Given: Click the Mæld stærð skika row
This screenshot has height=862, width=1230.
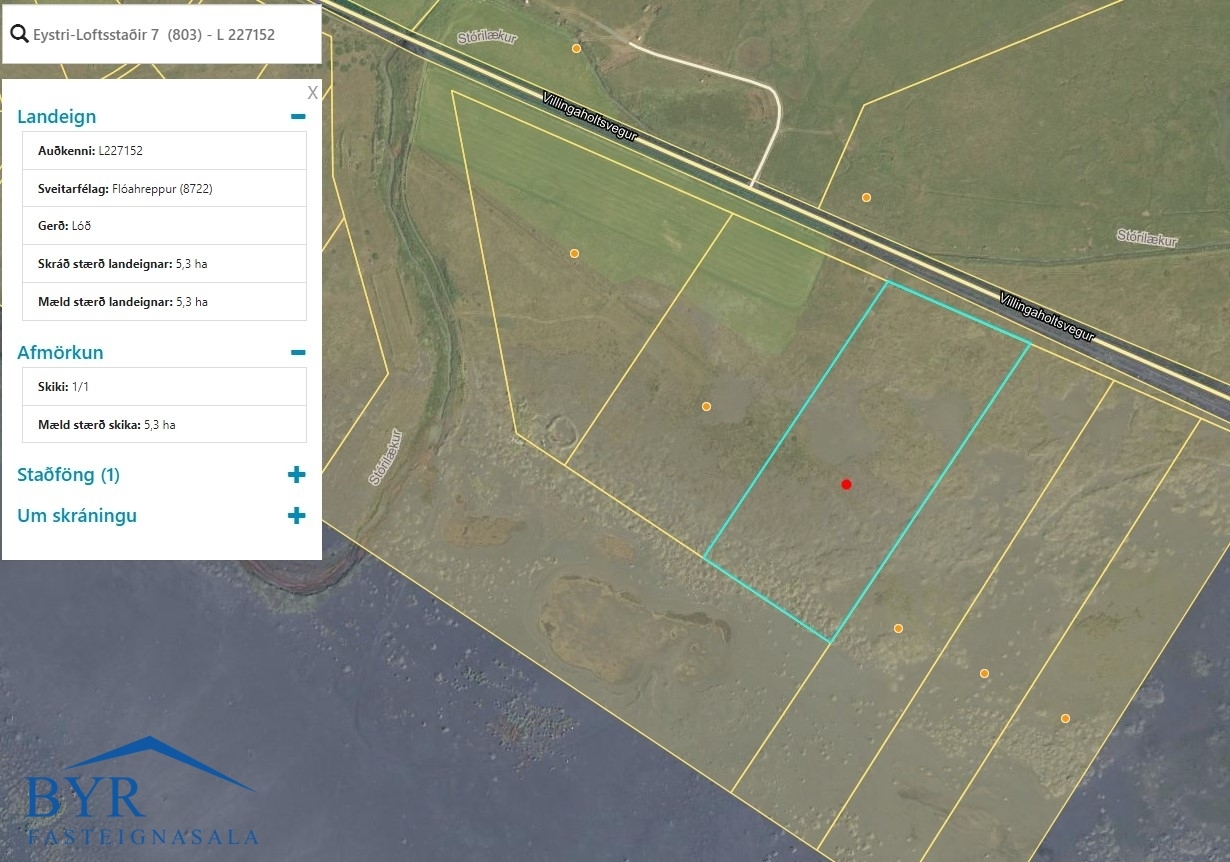Looking at the screenshot, I should click(164, 424).
